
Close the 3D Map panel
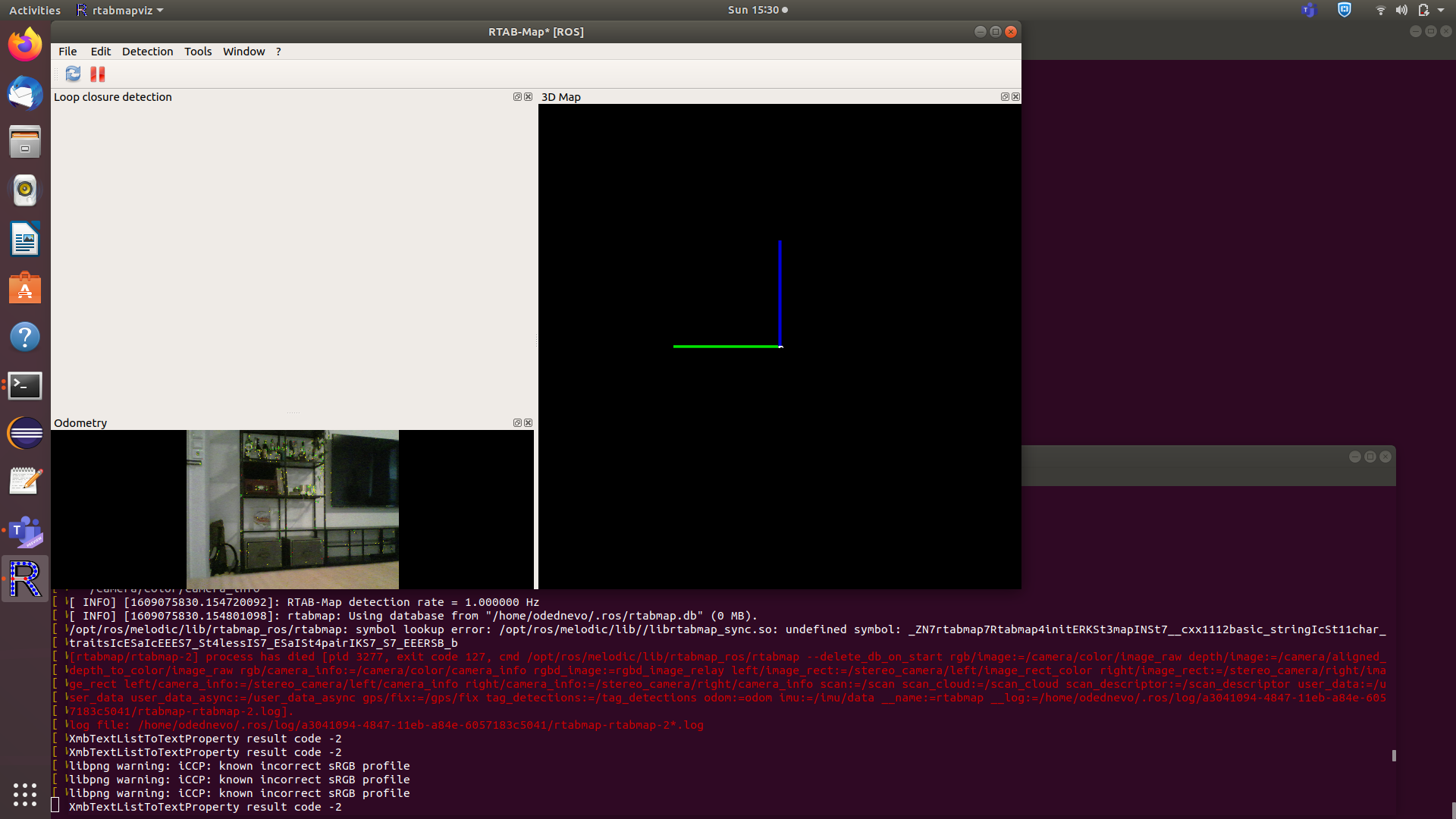coord(1016,97)
